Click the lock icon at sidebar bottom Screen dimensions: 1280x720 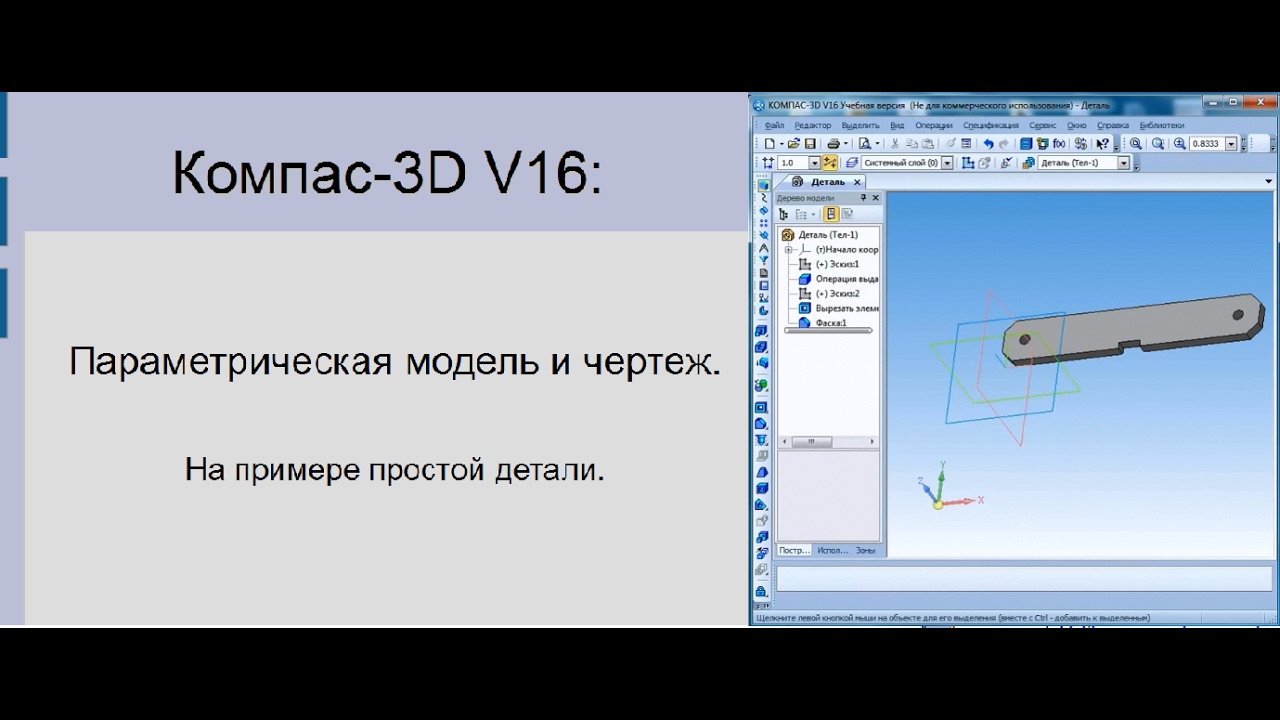point(762,590)
